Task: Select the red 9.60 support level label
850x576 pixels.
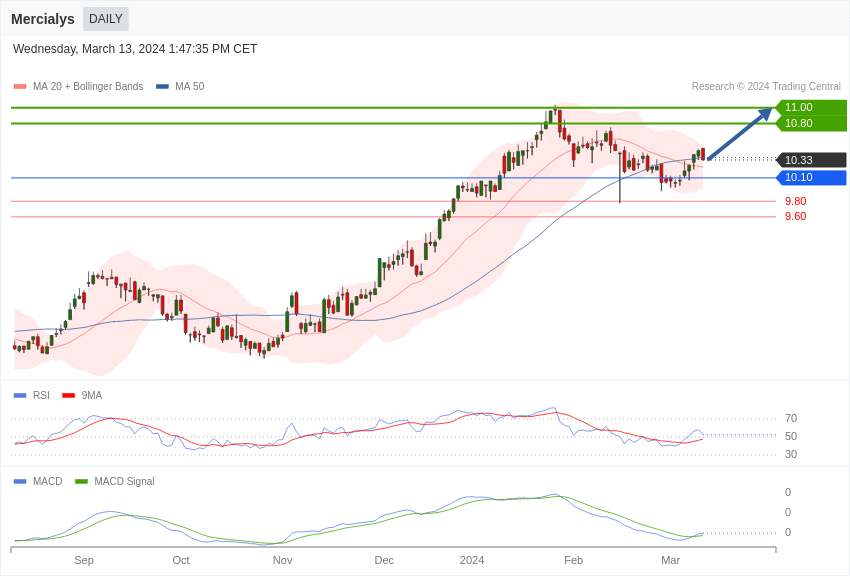Action: (x=795, y=216)
